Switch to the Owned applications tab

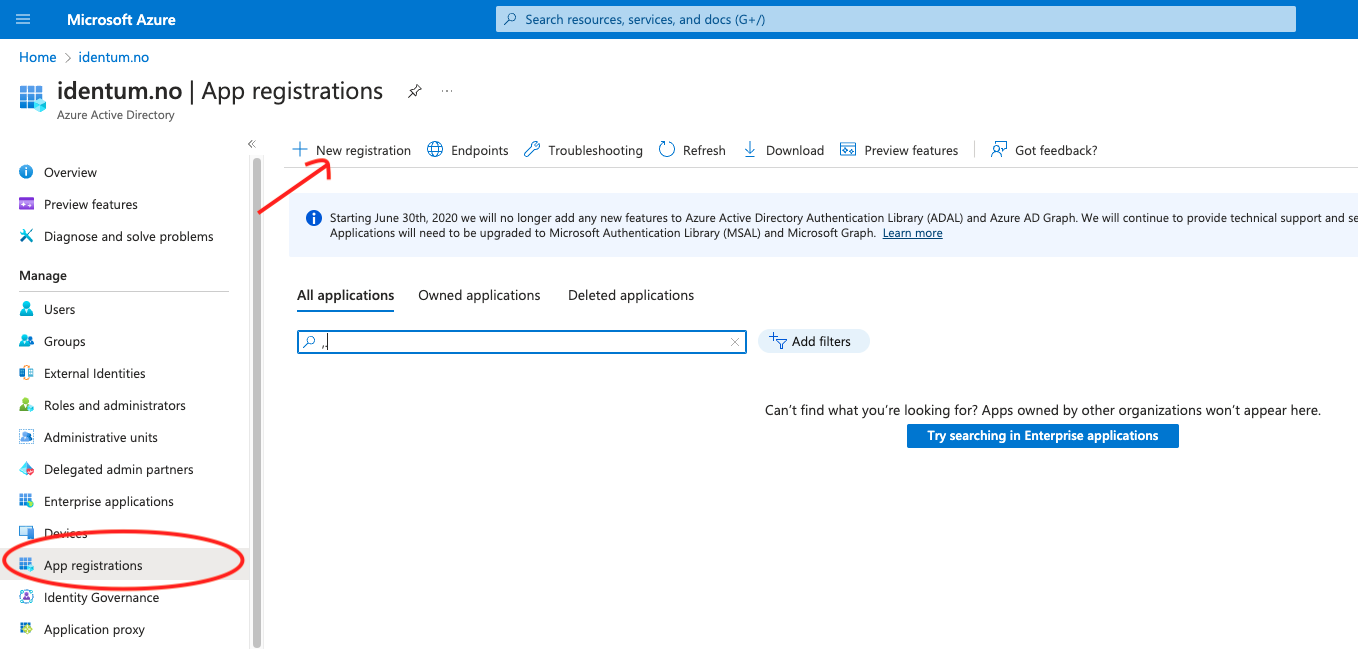(479, 295)
